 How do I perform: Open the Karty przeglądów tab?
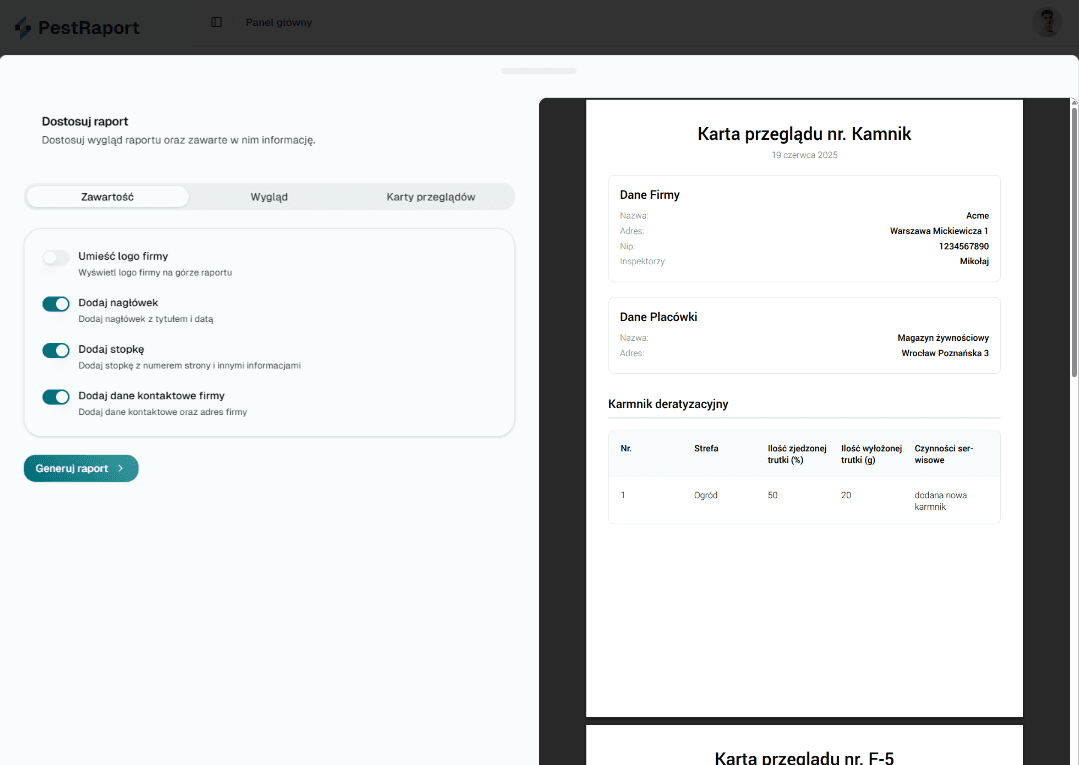[x=431, y=197]
